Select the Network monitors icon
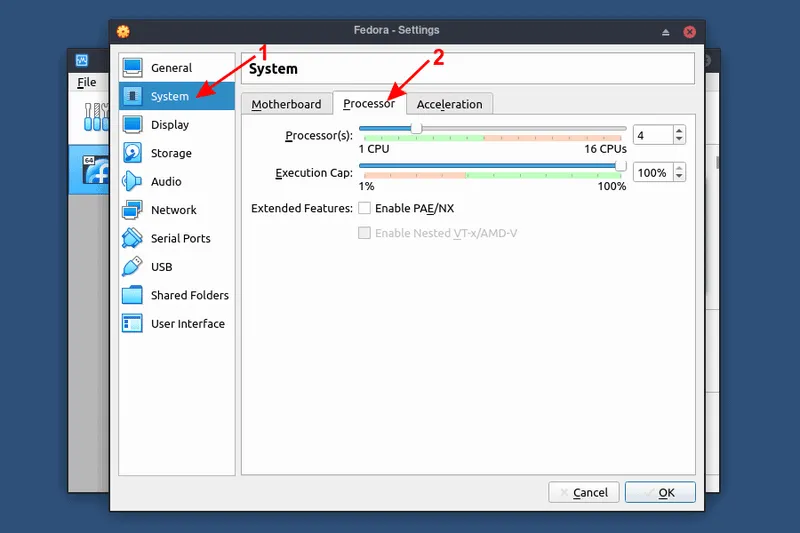This screenshot has height=533, width=800. point(133,210)
